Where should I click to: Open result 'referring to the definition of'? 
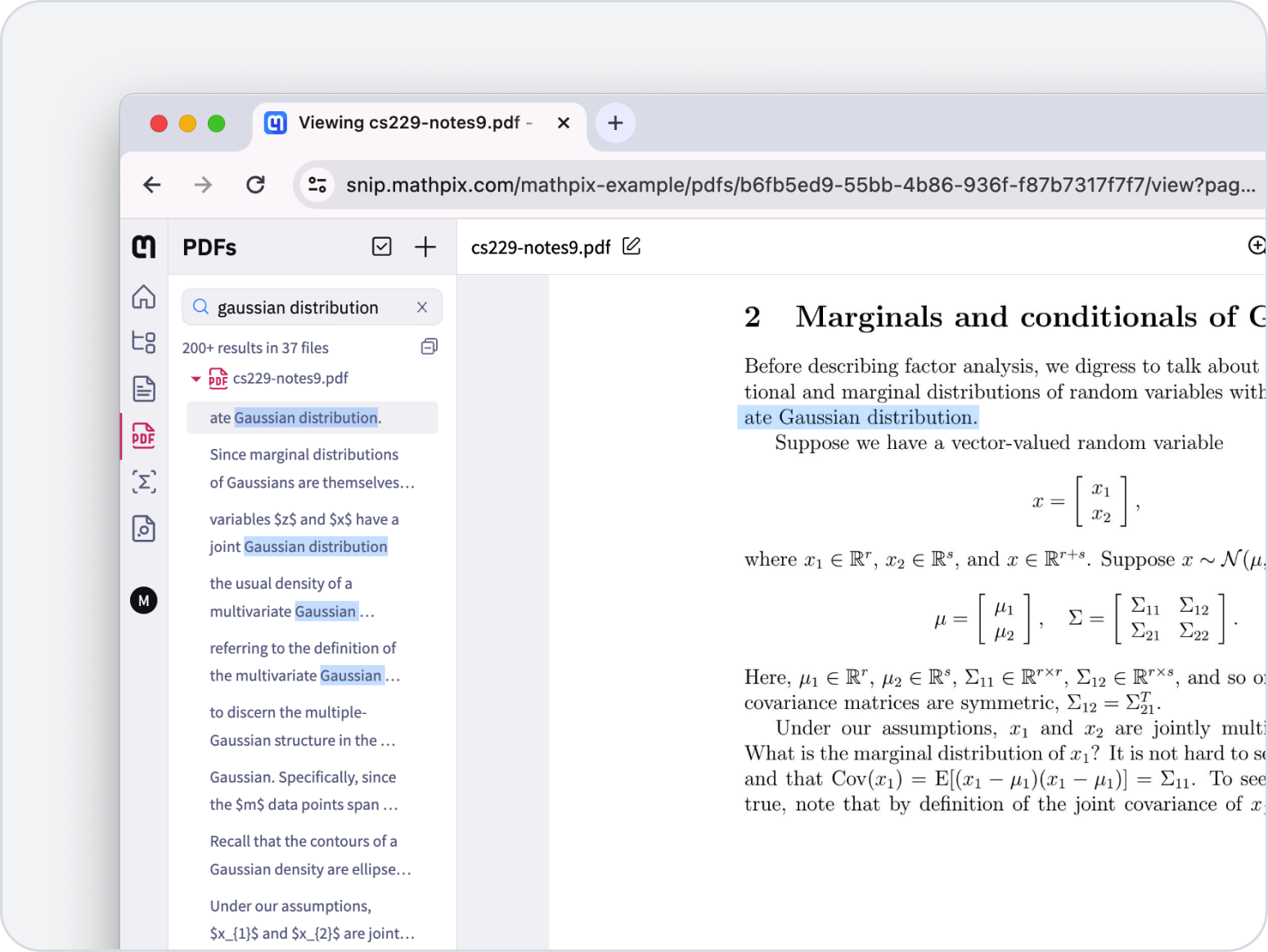point(305,662)
